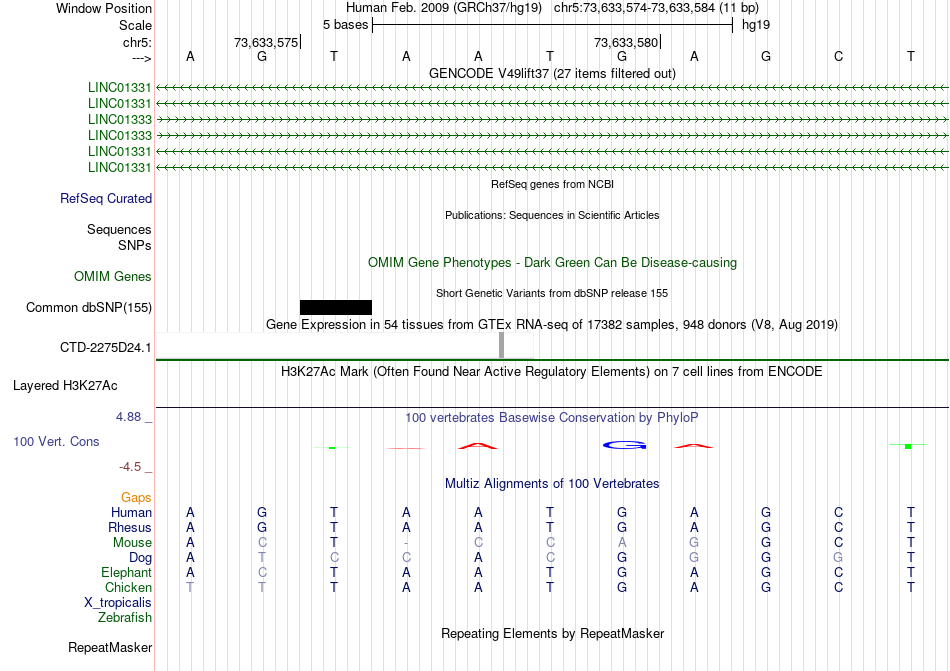
Task: Click the blue G logo in the PhyloP track
Action: (x=625, y=445)
